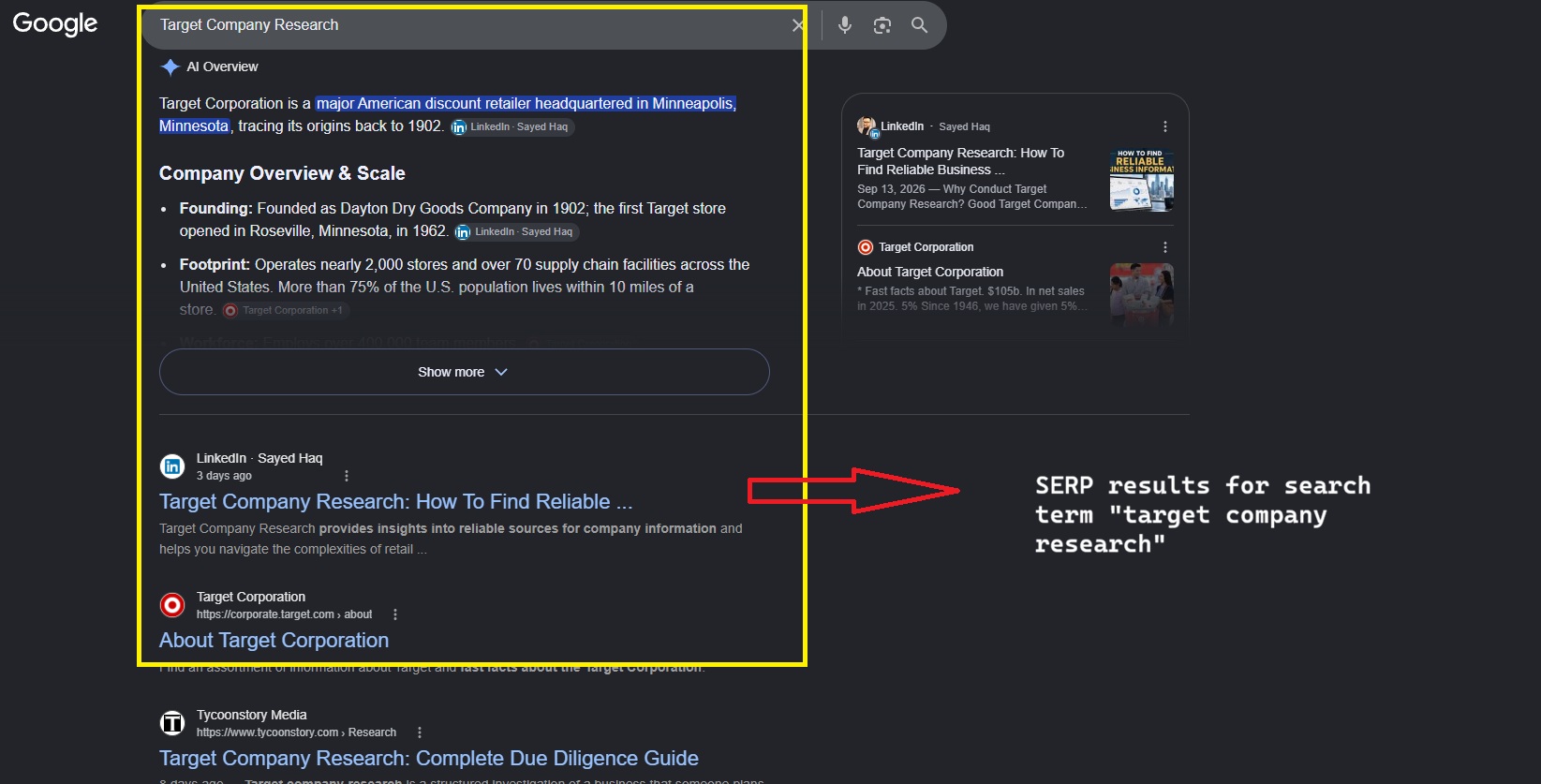
Task: Open Target Company Research: How To Find Reliable result
Action: click(395, 502)
